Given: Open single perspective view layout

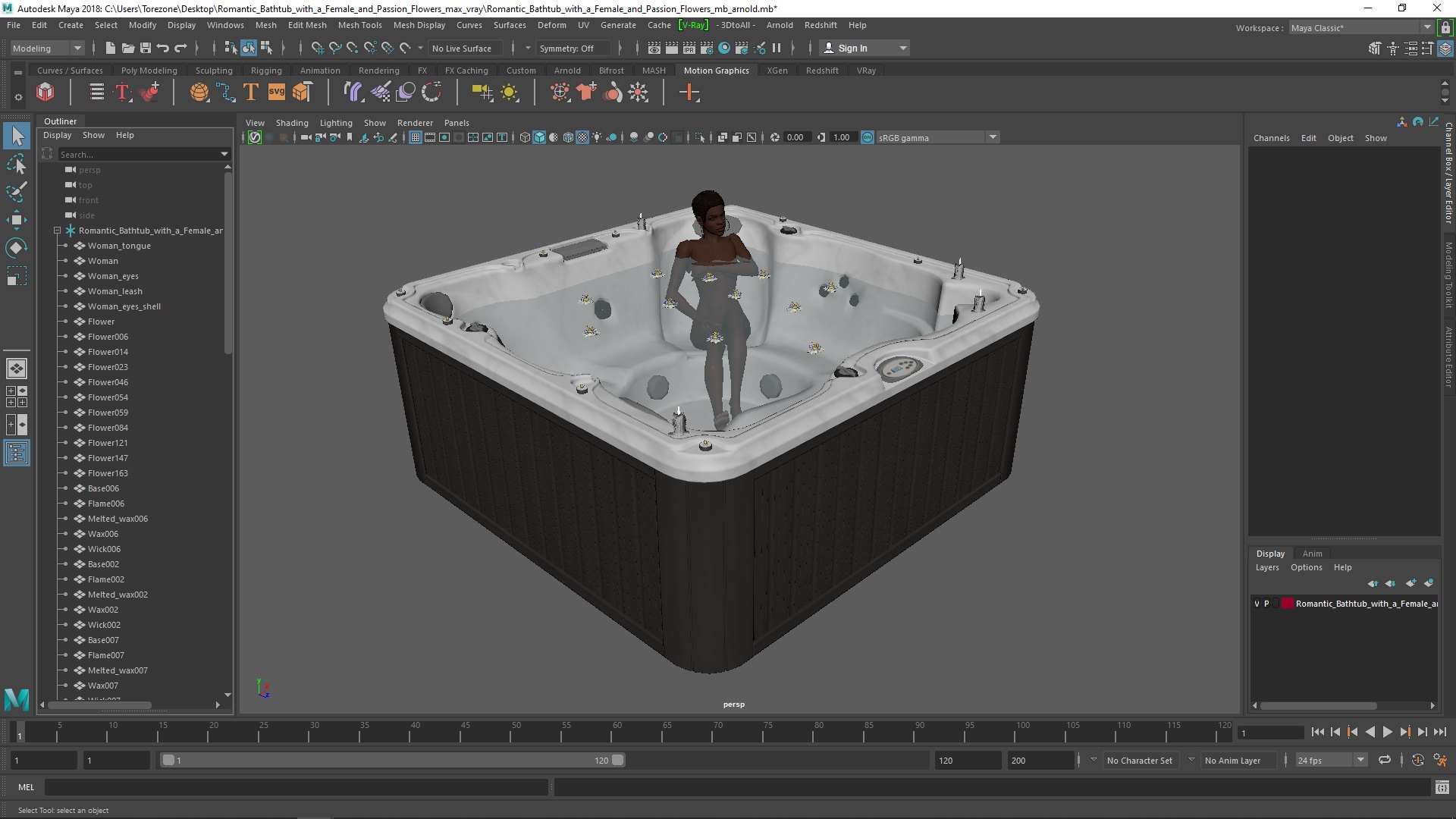Looking at the screenshot, I should [17, 369].
